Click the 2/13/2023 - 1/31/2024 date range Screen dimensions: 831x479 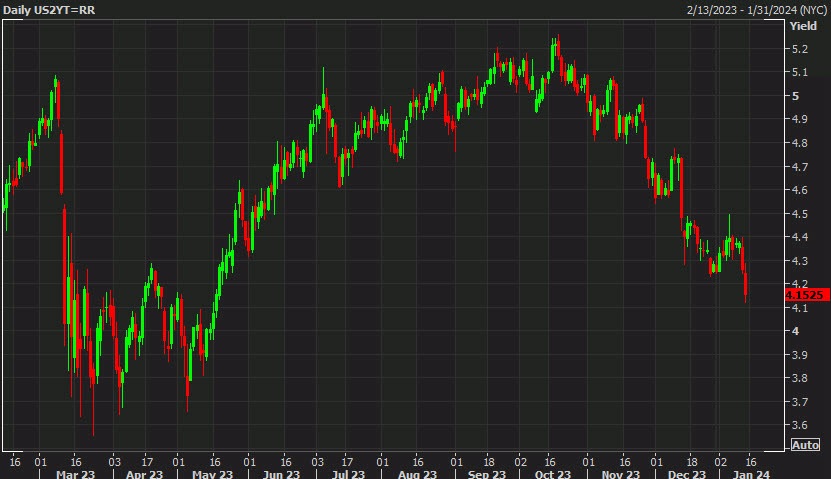(x=755, y=9)
